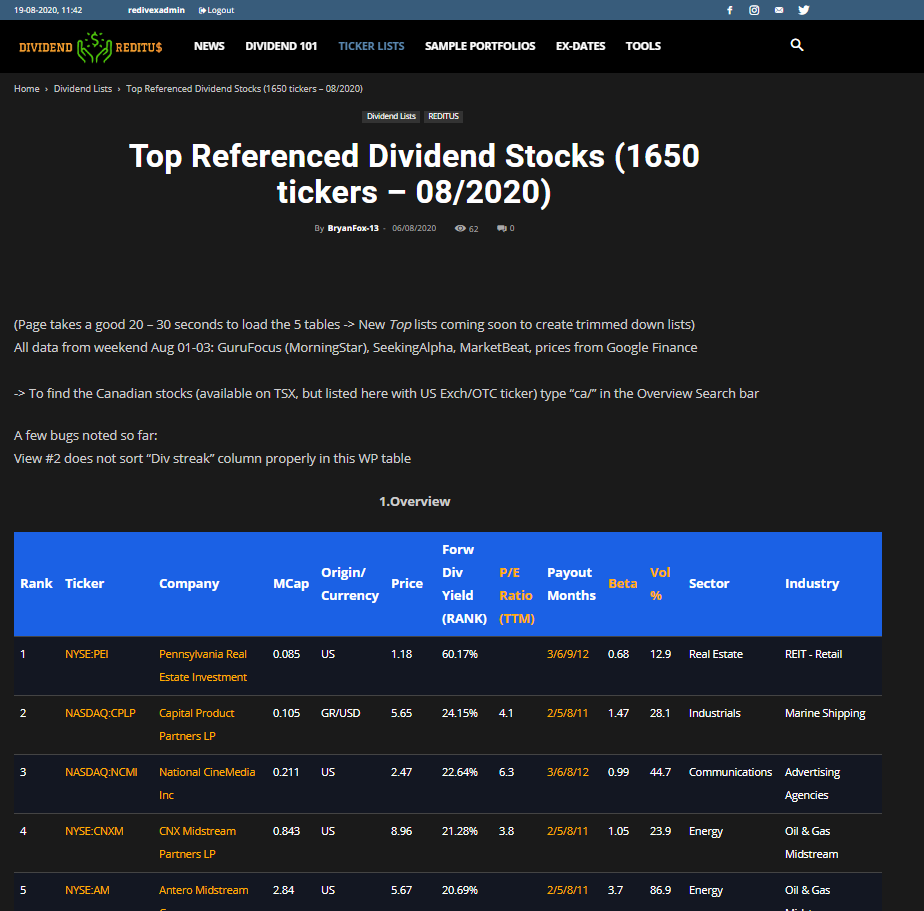
Task: Open the redivexadmin user link
Action: click(156, 10)
